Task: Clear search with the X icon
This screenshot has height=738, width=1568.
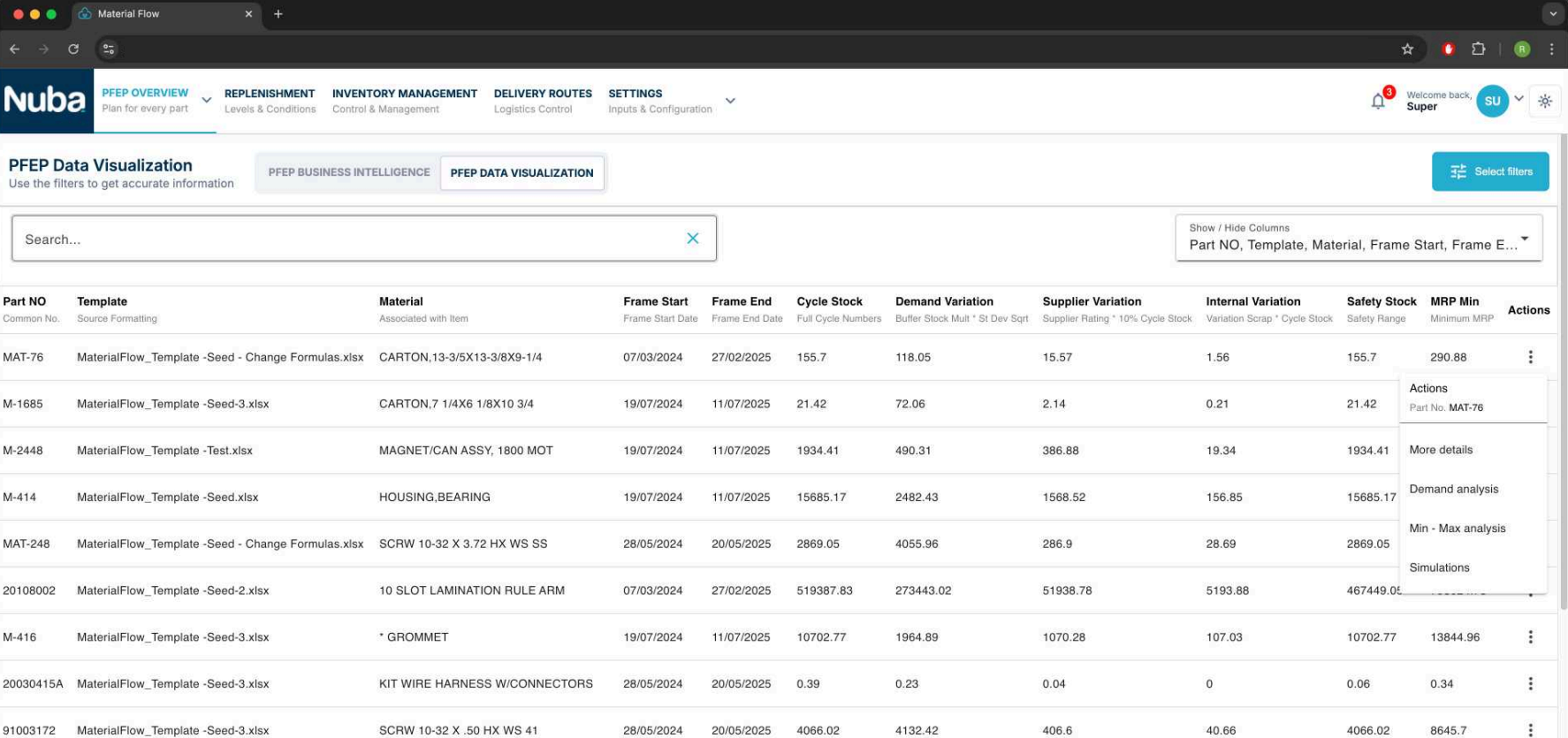Action: (x=693, y=239)
